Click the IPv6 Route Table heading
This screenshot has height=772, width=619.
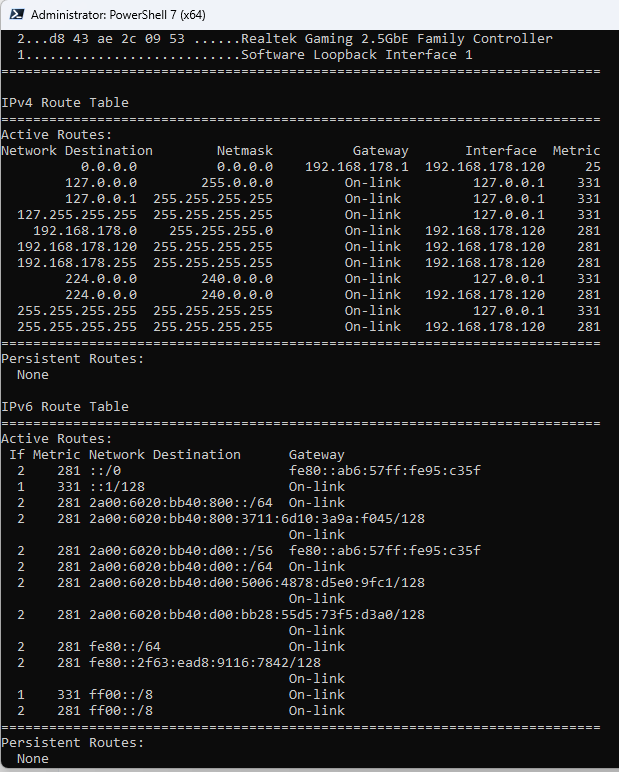[65, 407]
